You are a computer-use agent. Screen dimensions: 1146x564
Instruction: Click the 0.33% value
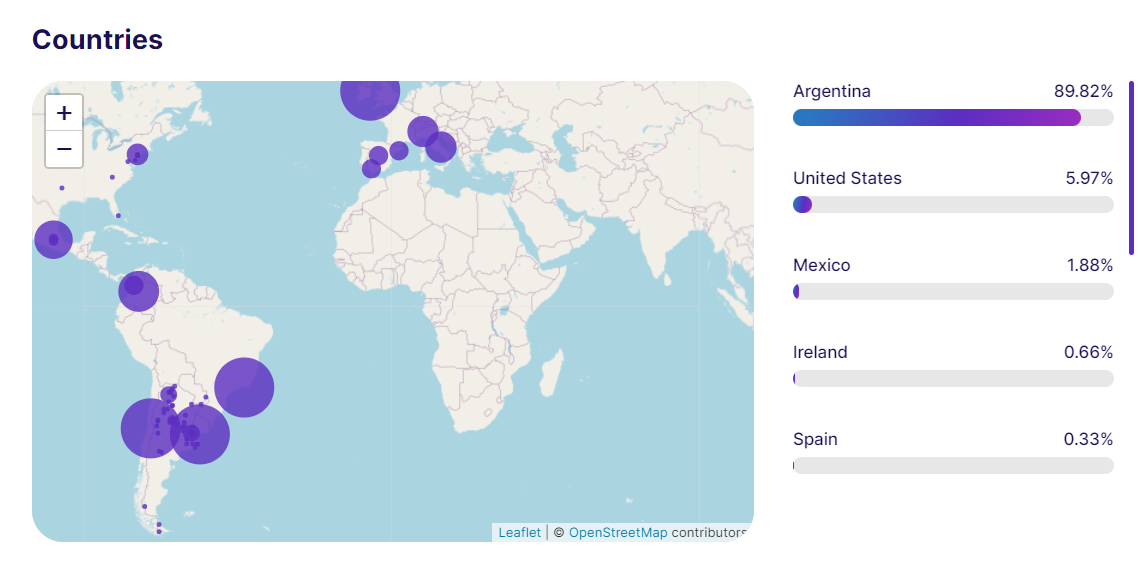(1088, 439)
